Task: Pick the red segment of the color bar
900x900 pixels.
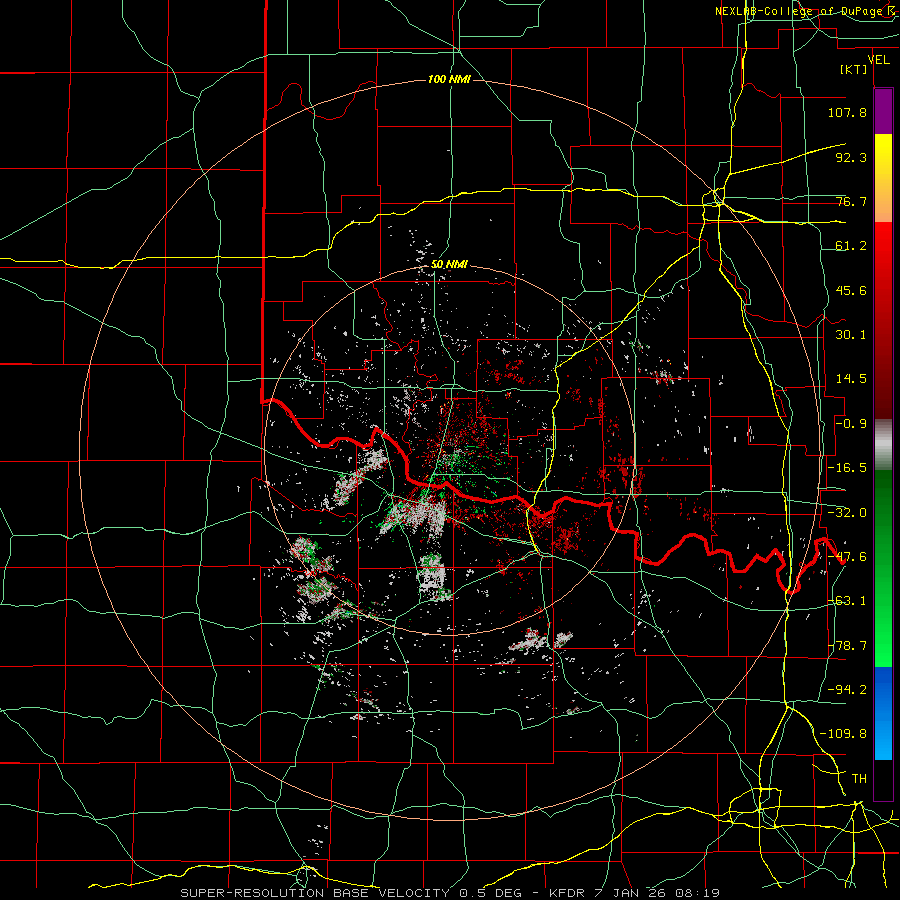Action: point(883,320)
